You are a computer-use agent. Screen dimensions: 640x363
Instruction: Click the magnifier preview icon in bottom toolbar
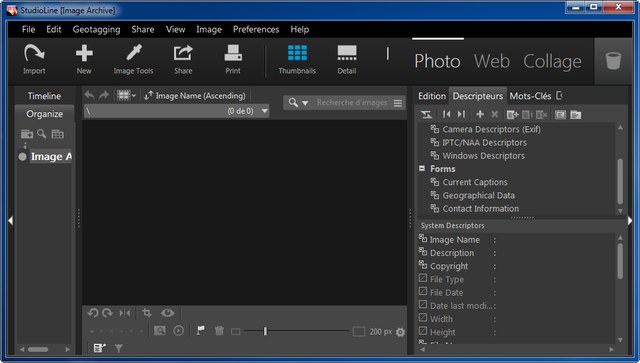pyautogui.click(x=160, y=331)
